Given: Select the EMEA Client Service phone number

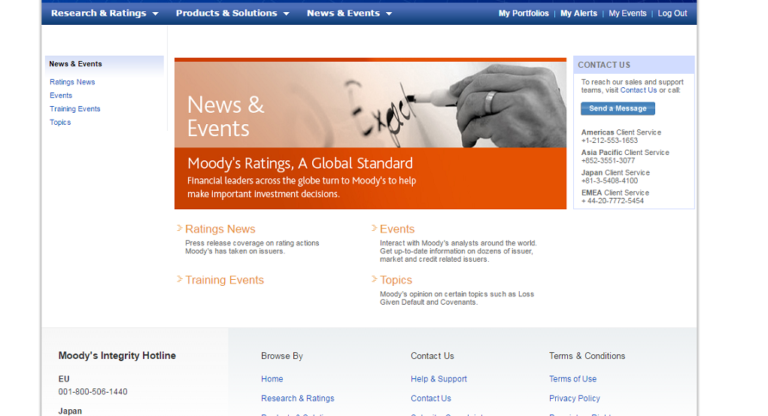Looking at the screenshot, I should pyautogui.click(x=612, y=201).
